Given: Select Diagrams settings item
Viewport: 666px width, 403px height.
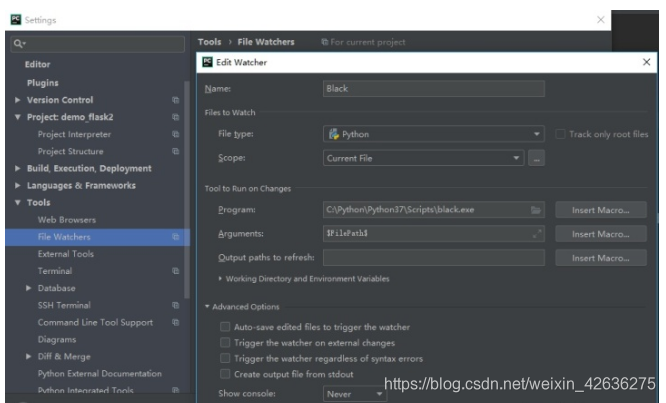Looking at the screenshot, I should (x=57, y=339).
